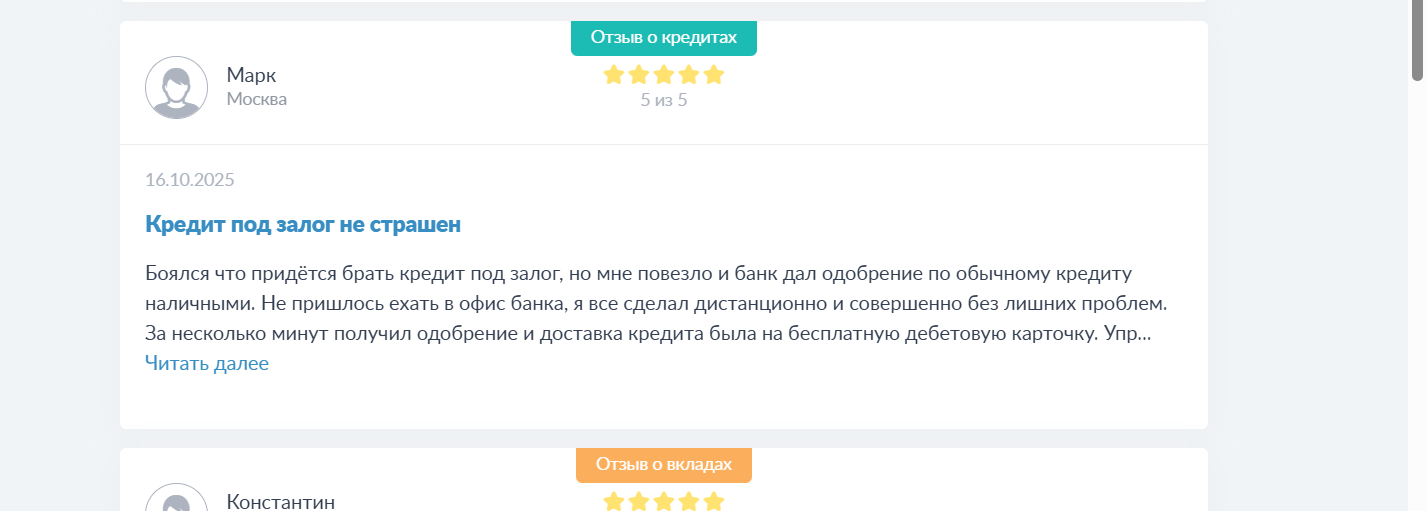Click the third star in Mark's rating
The height and width of the screenshot is (511, 1427).
point(664,75)
